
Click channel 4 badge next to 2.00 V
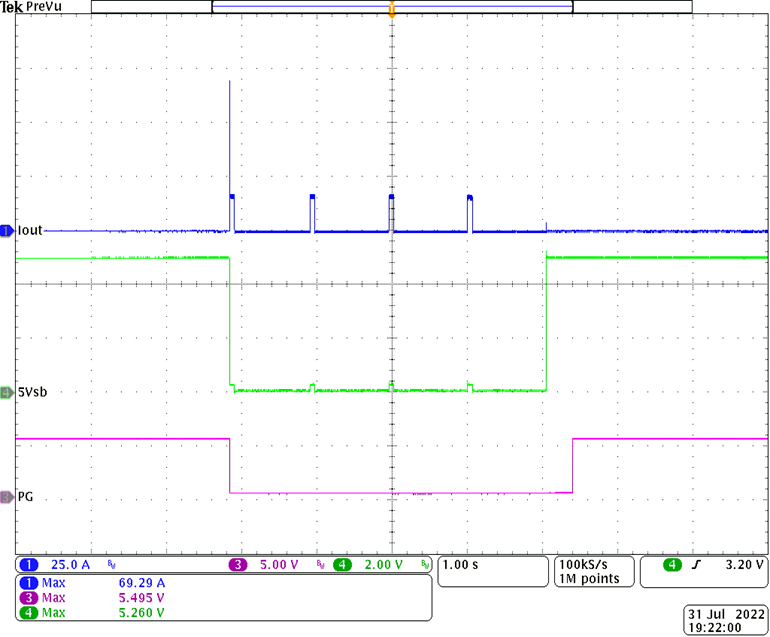(x=343, y=565)
